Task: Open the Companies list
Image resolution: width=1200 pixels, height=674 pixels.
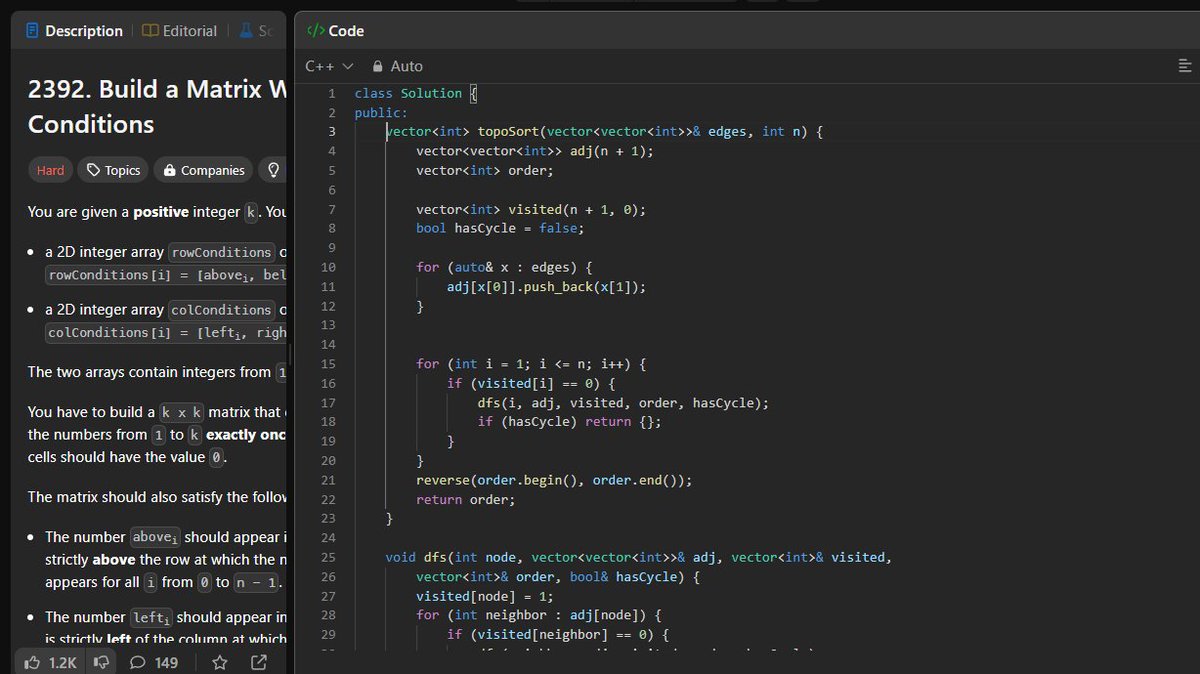Action: 203,170
